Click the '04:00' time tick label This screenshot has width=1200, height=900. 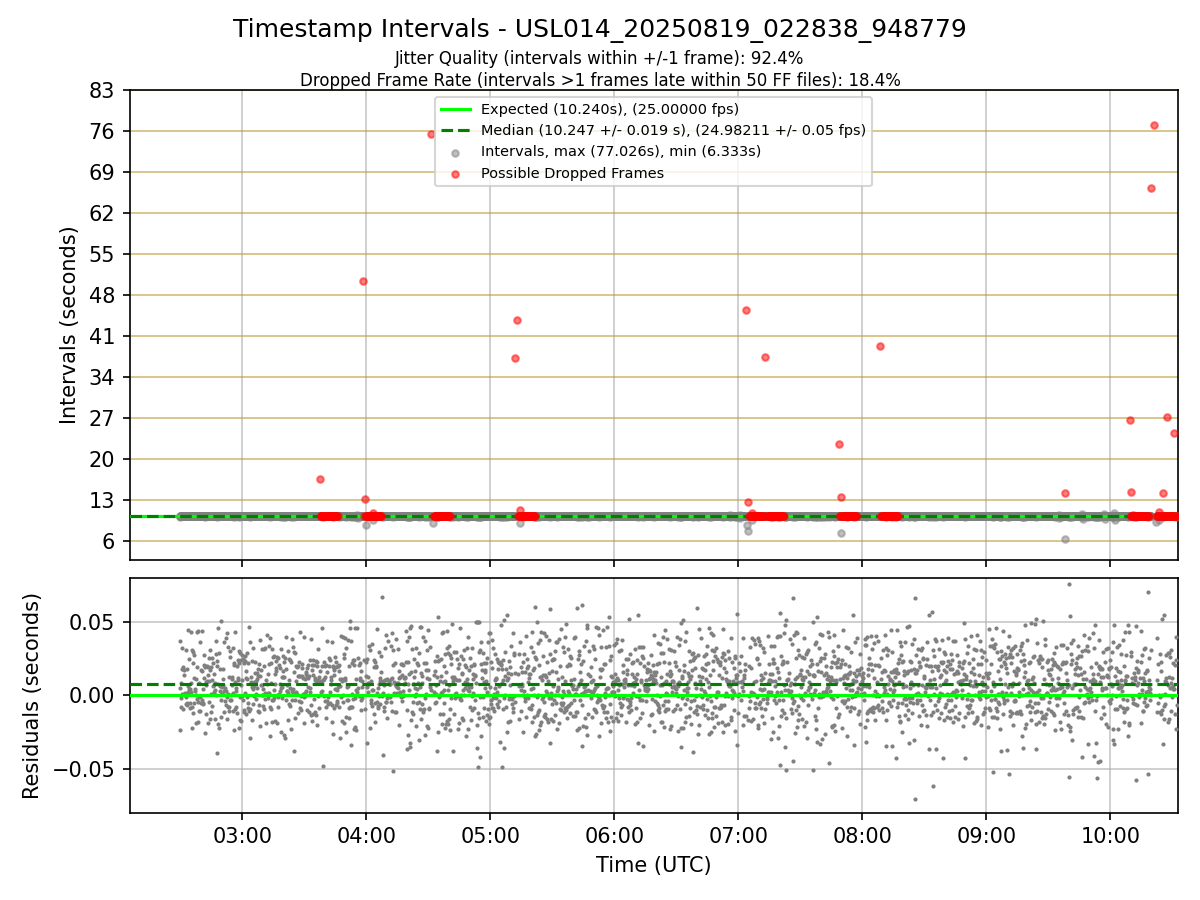[366, 834]
